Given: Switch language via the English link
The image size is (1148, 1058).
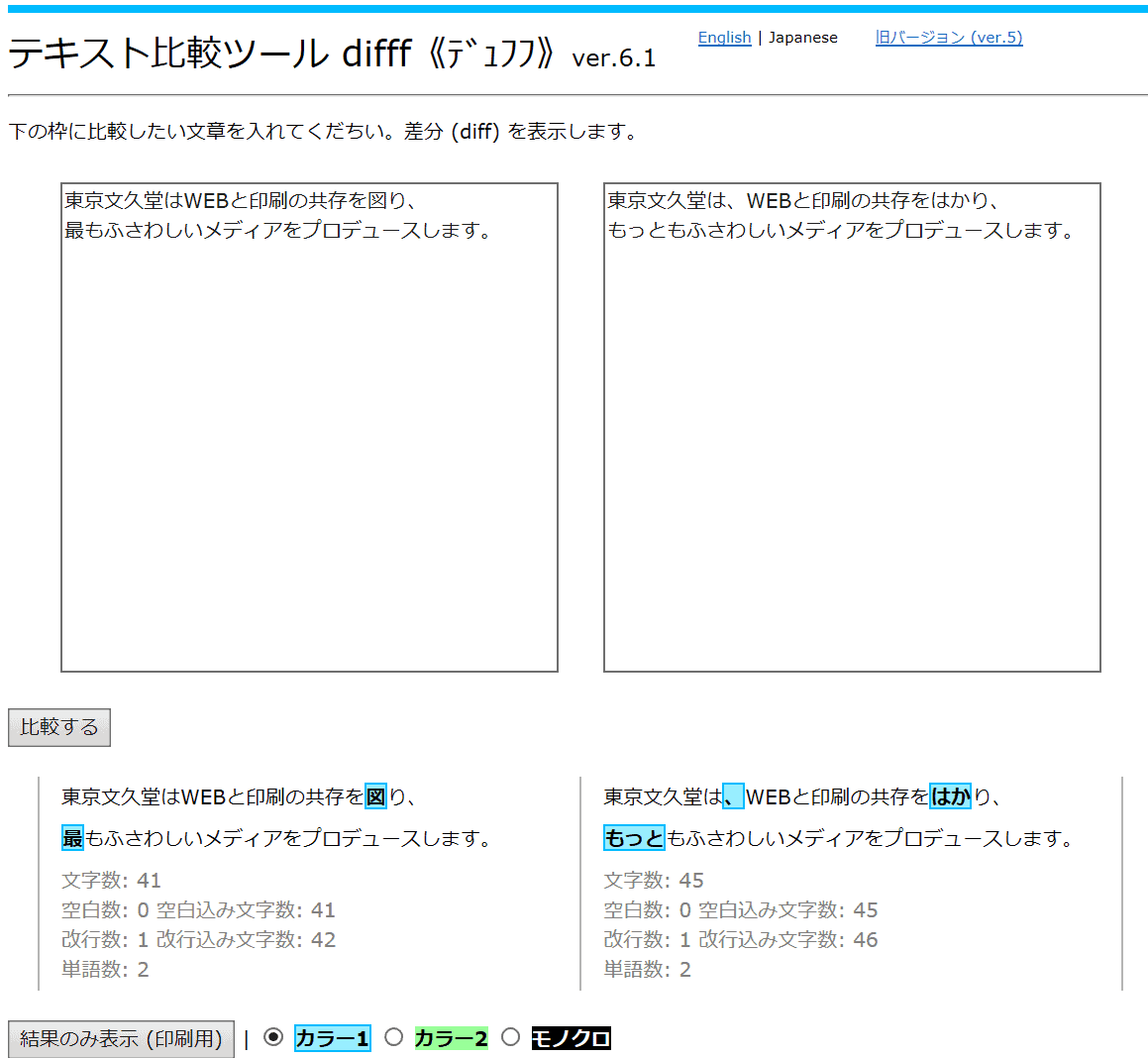Looking at the screenshot, I should tap(724, 38).
